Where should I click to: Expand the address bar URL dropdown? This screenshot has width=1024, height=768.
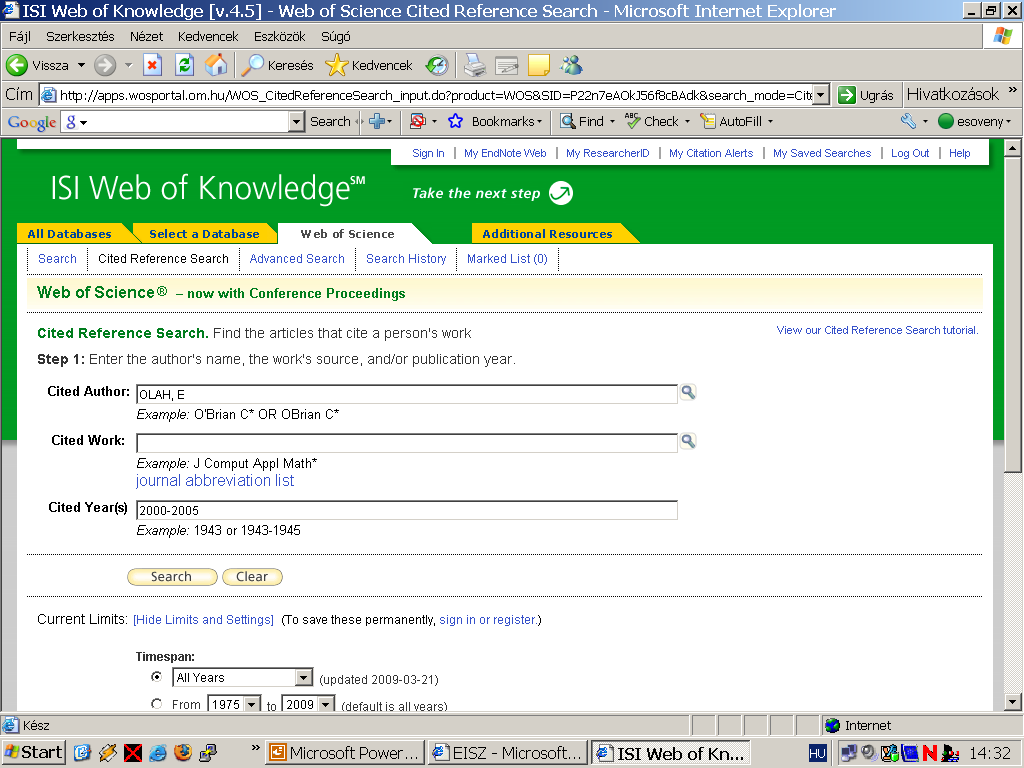coord(822,95)
